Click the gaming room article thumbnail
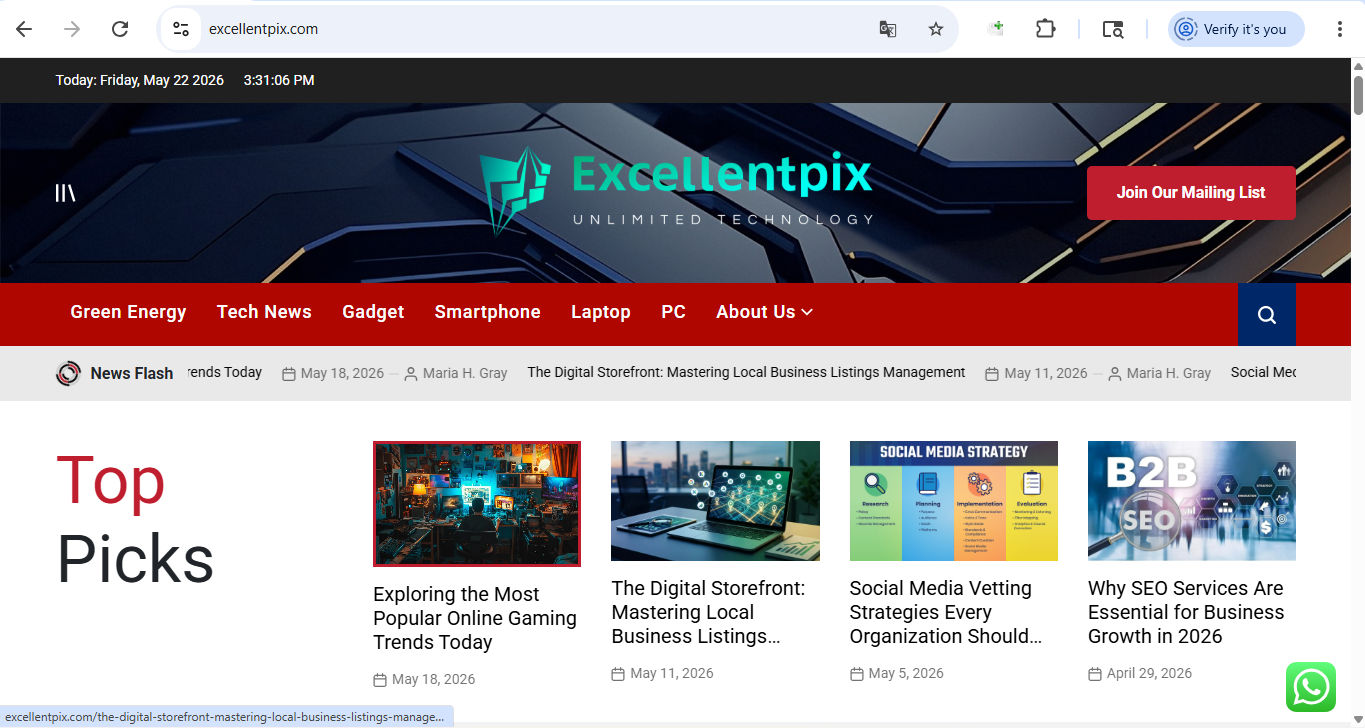 (477, 504)
